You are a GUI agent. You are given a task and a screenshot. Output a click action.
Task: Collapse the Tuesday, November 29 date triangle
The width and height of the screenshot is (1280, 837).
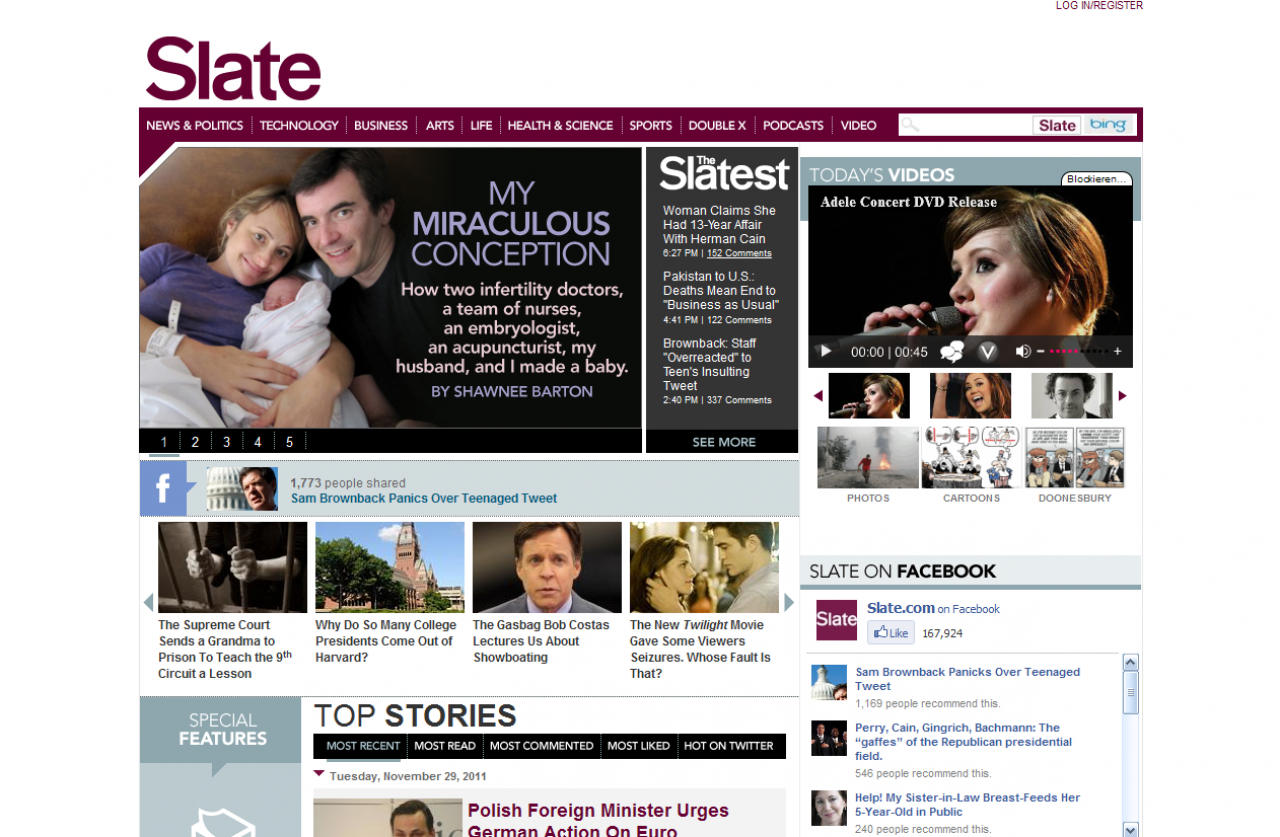pos(319,773)
